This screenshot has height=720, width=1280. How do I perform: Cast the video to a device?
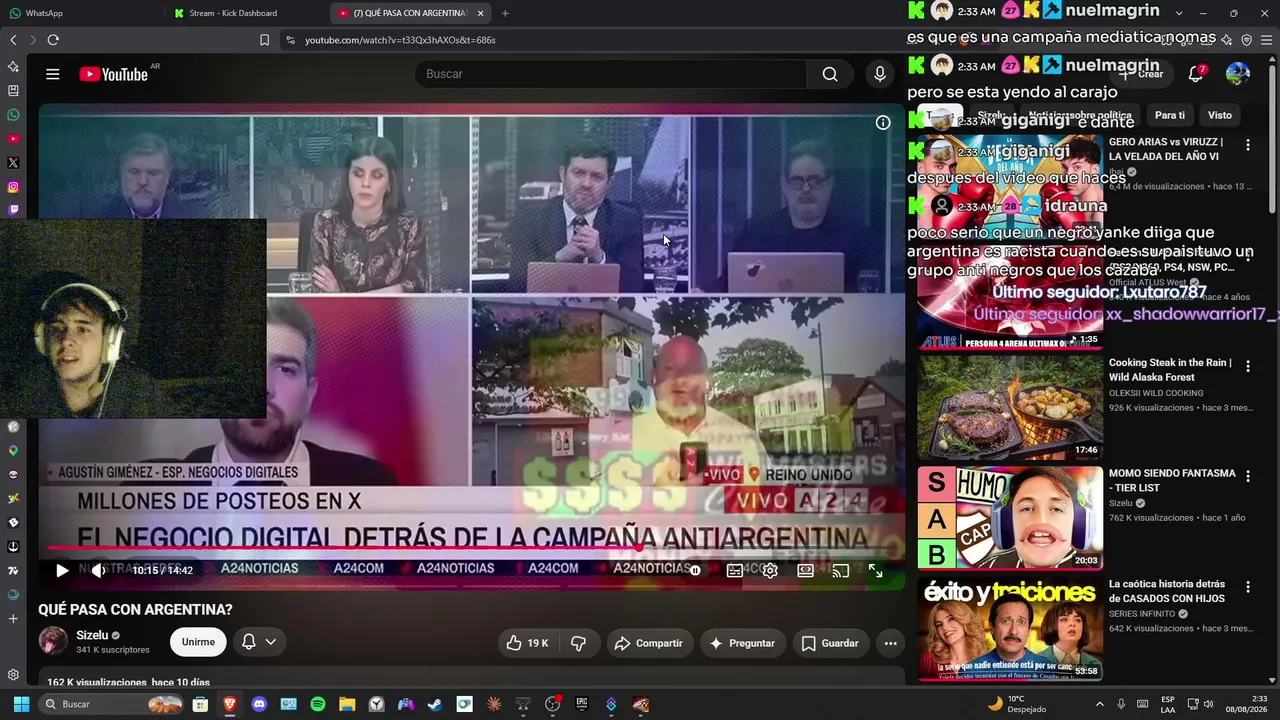point(841,571)
